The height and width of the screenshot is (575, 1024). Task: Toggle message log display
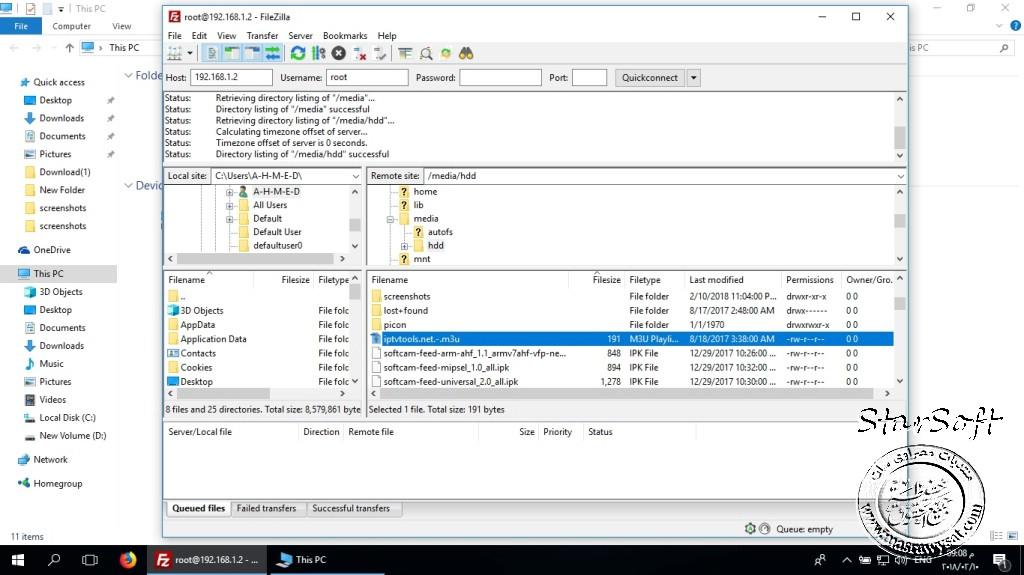(211, 54)
